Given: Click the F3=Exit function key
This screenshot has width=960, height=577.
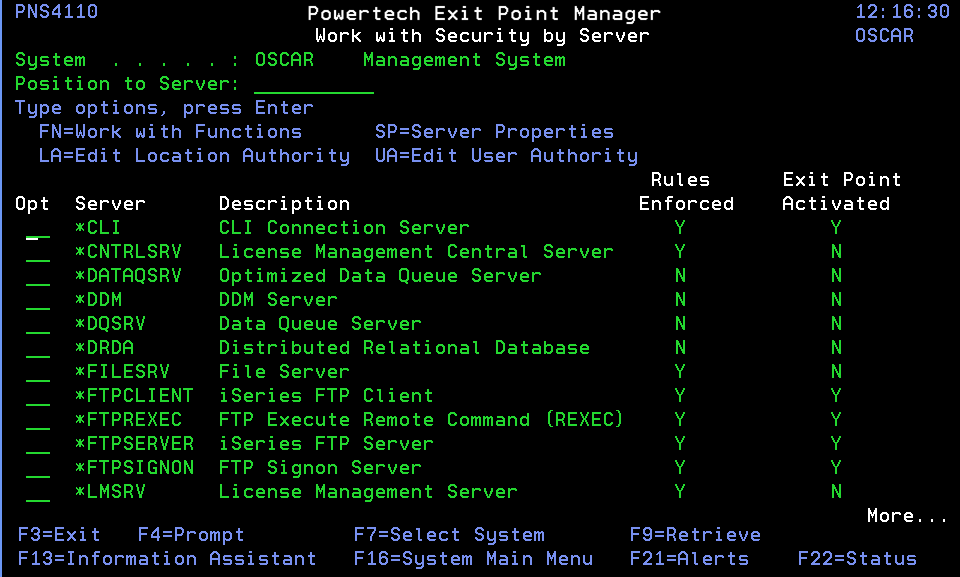Looking at the screenshot, I should (x=59, y=535).
